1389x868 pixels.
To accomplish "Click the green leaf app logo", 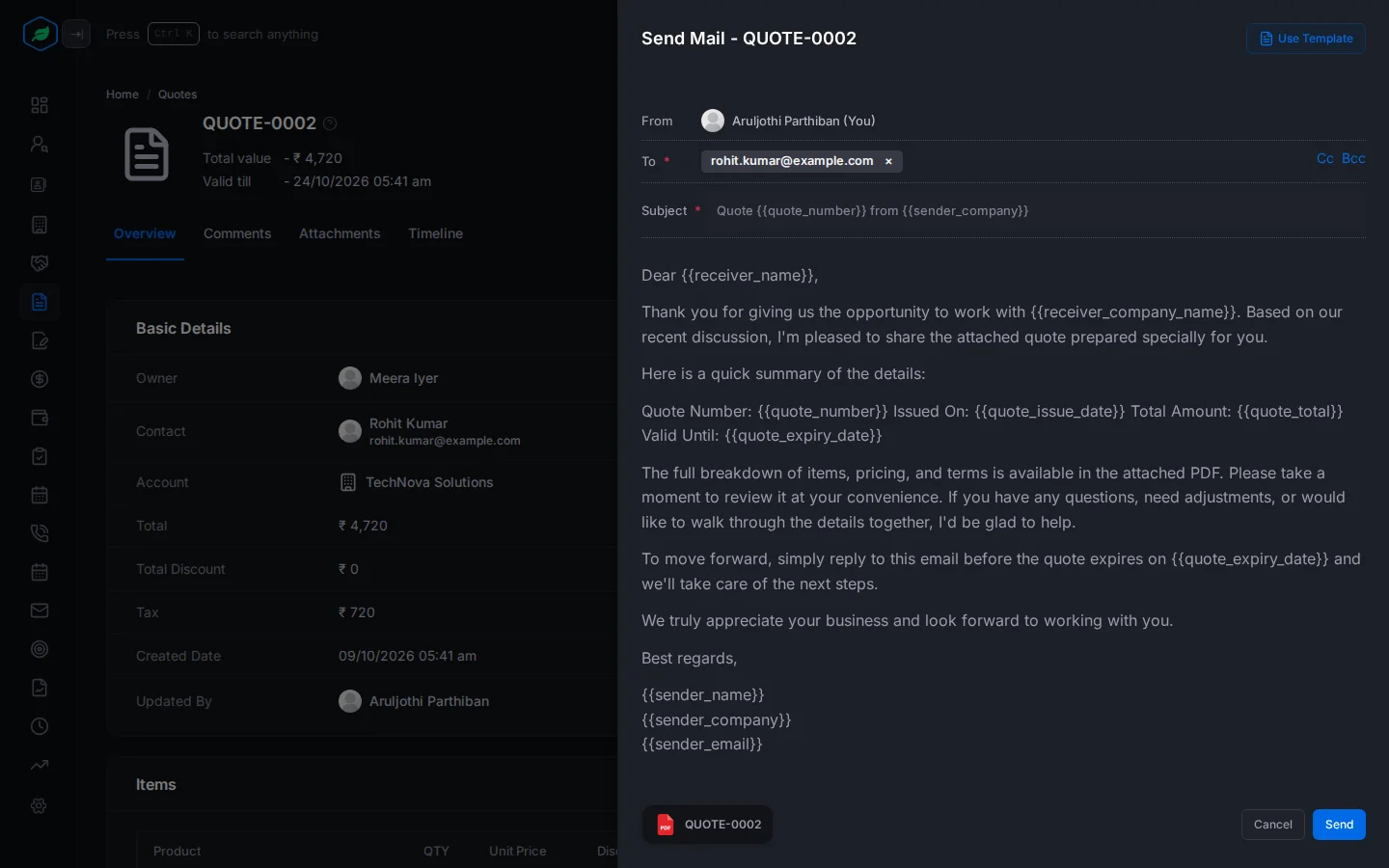I will pyautogui.click(x=40, y=34).
